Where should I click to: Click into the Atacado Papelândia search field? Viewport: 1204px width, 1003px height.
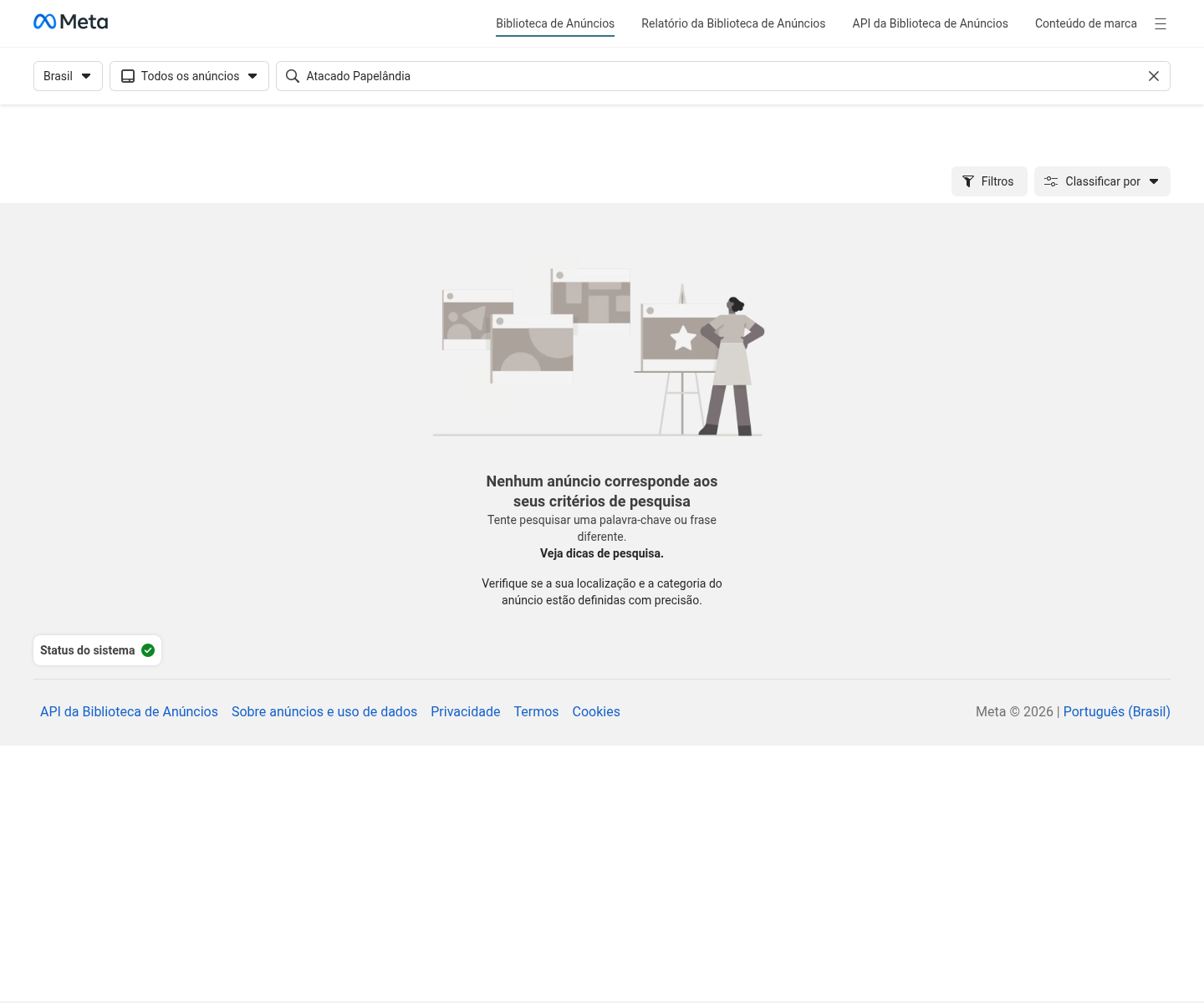click(x=723, y=76)
